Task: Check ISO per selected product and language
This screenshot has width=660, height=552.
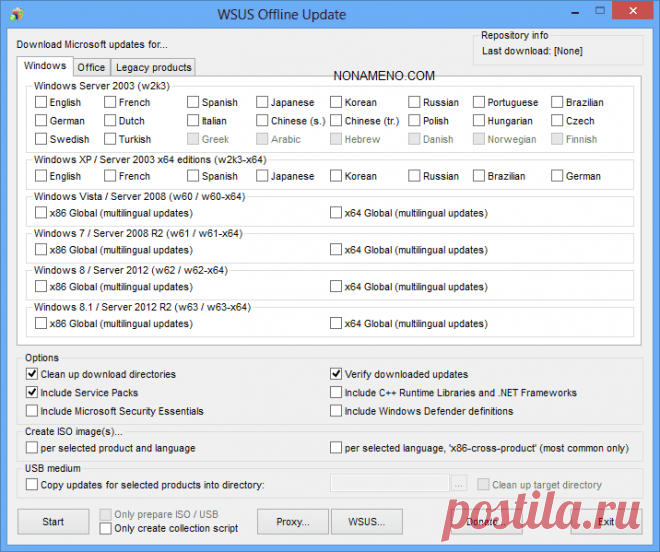Action: coord(32,447)
